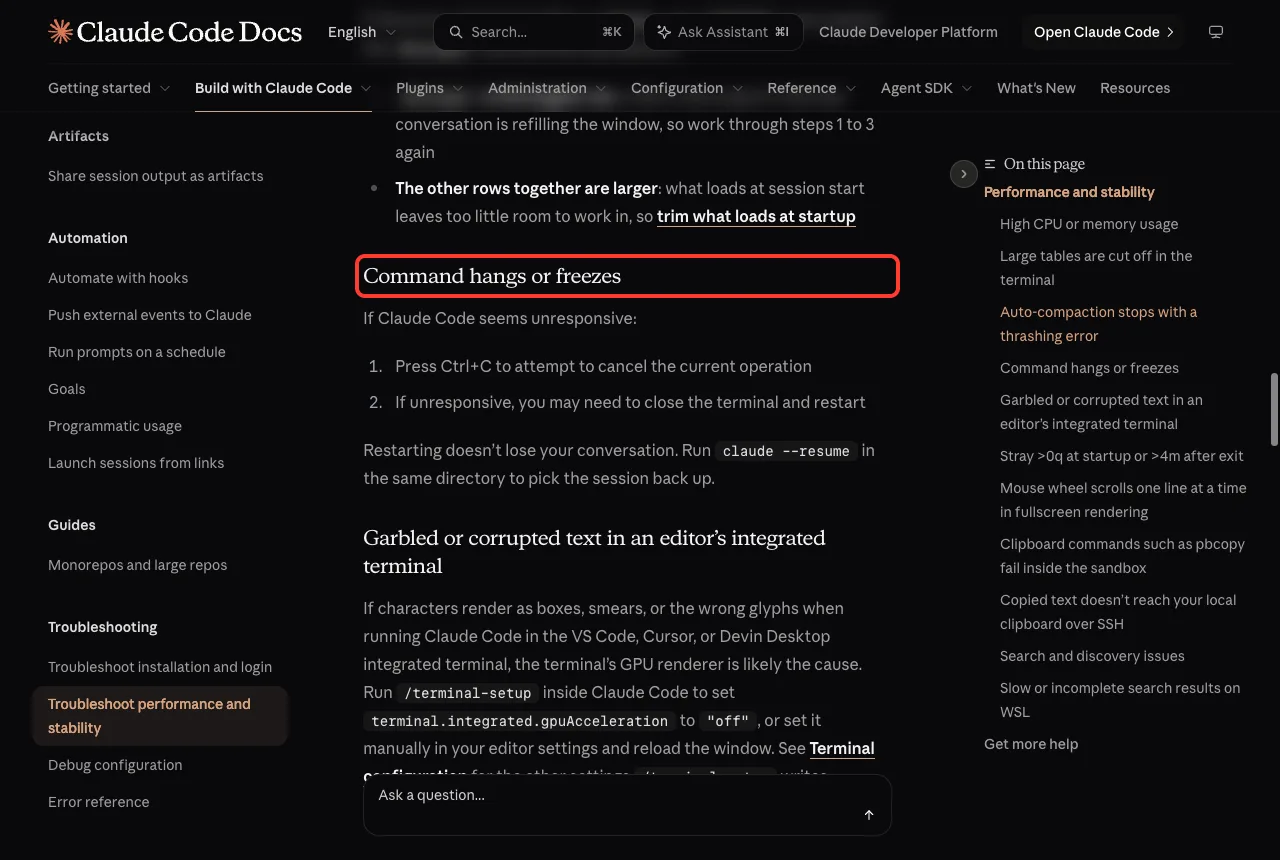Open Programmatic usage page
The image size is (1280, 860).
pos(115,426)
